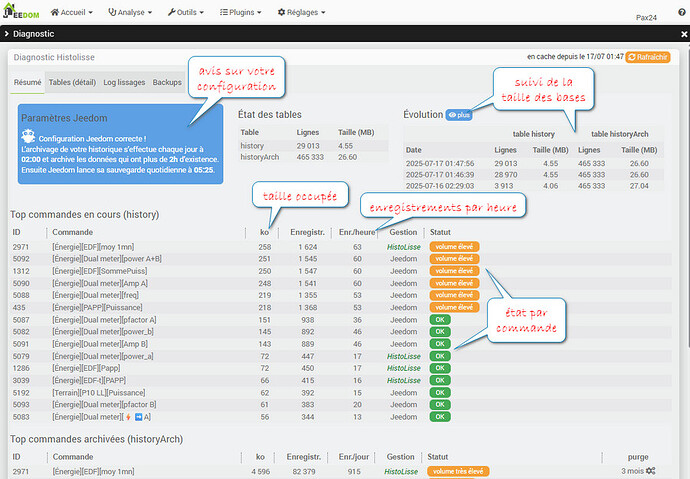Open the Analyse menu
This screenshot has height=479, width=690.
click(130, 12)
